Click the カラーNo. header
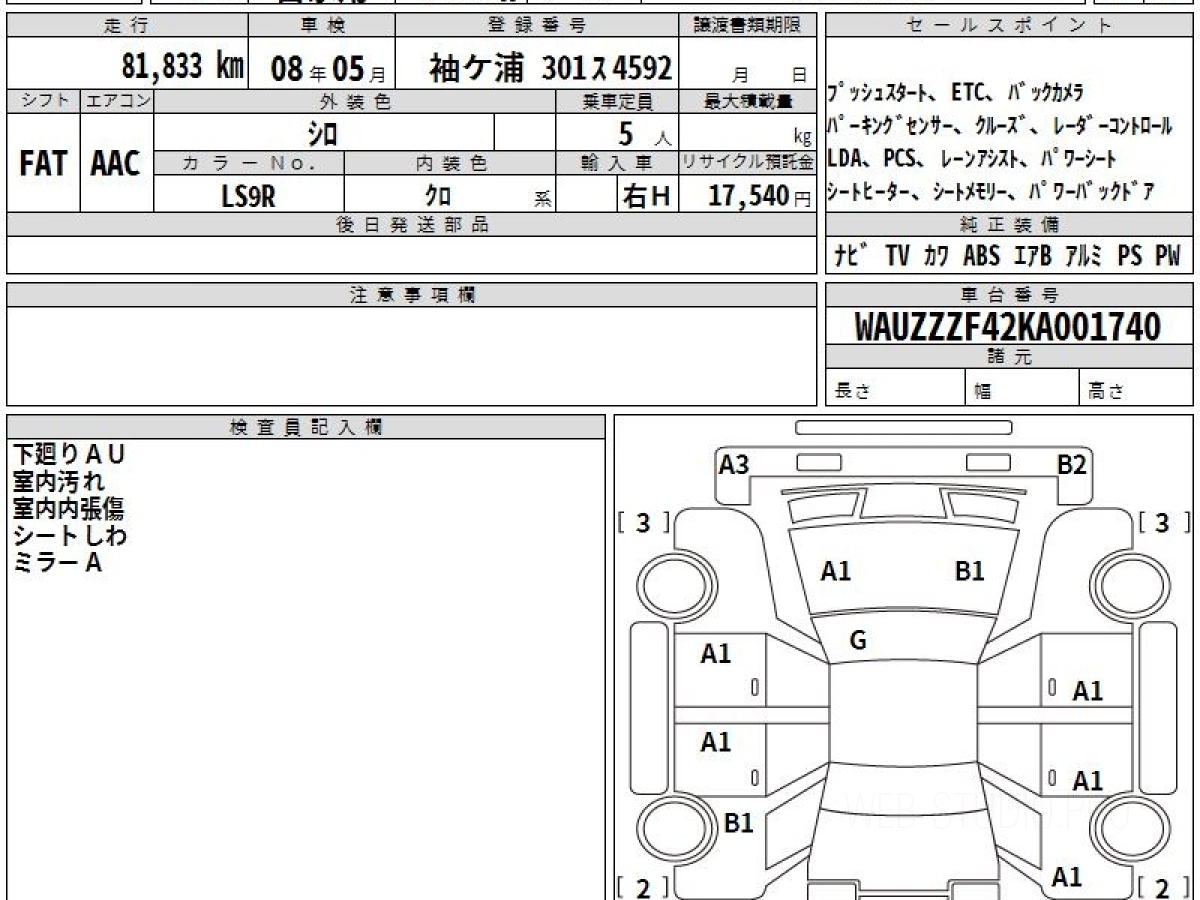This screenshot has height=900, width=1200. click(x=249, y=163)
